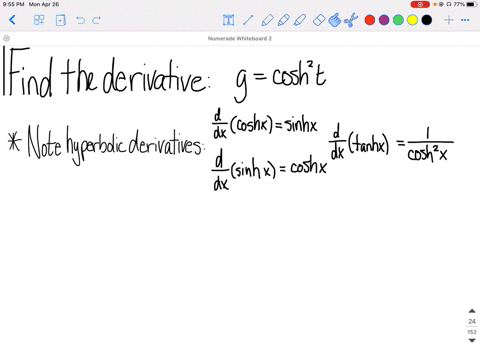This screenshot has height=360, width=480.
Task: Add a new page
Action: (60, 20)
